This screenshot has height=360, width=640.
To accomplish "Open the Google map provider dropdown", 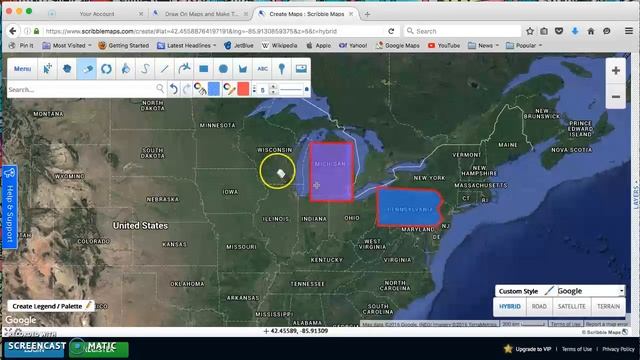I will tap(590, 291).
